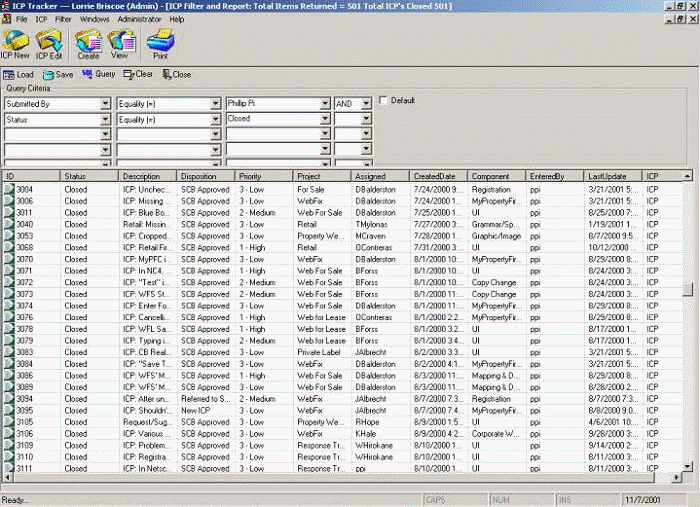Open the Administrator menu
This screenshot has height=507, width=700.
click(x=140, y=19)
